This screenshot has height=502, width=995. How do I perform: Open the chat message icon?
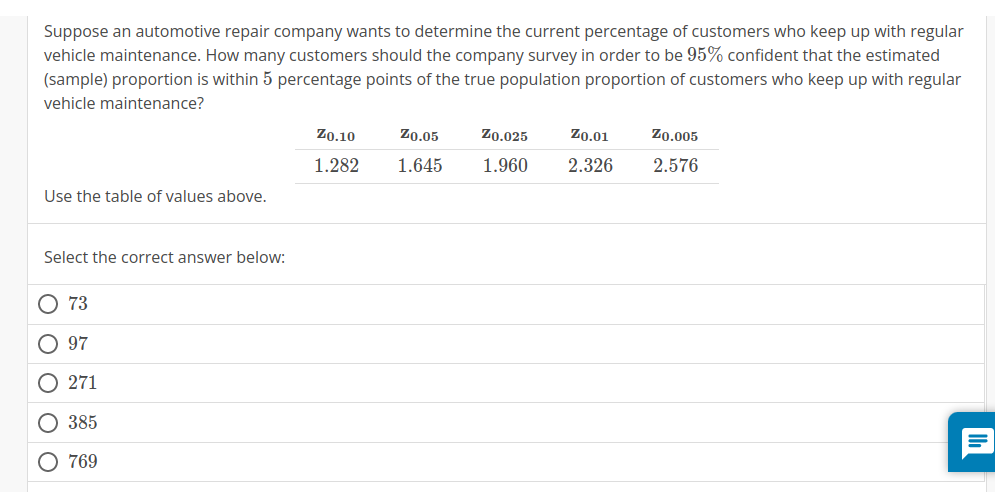(976, 442)
